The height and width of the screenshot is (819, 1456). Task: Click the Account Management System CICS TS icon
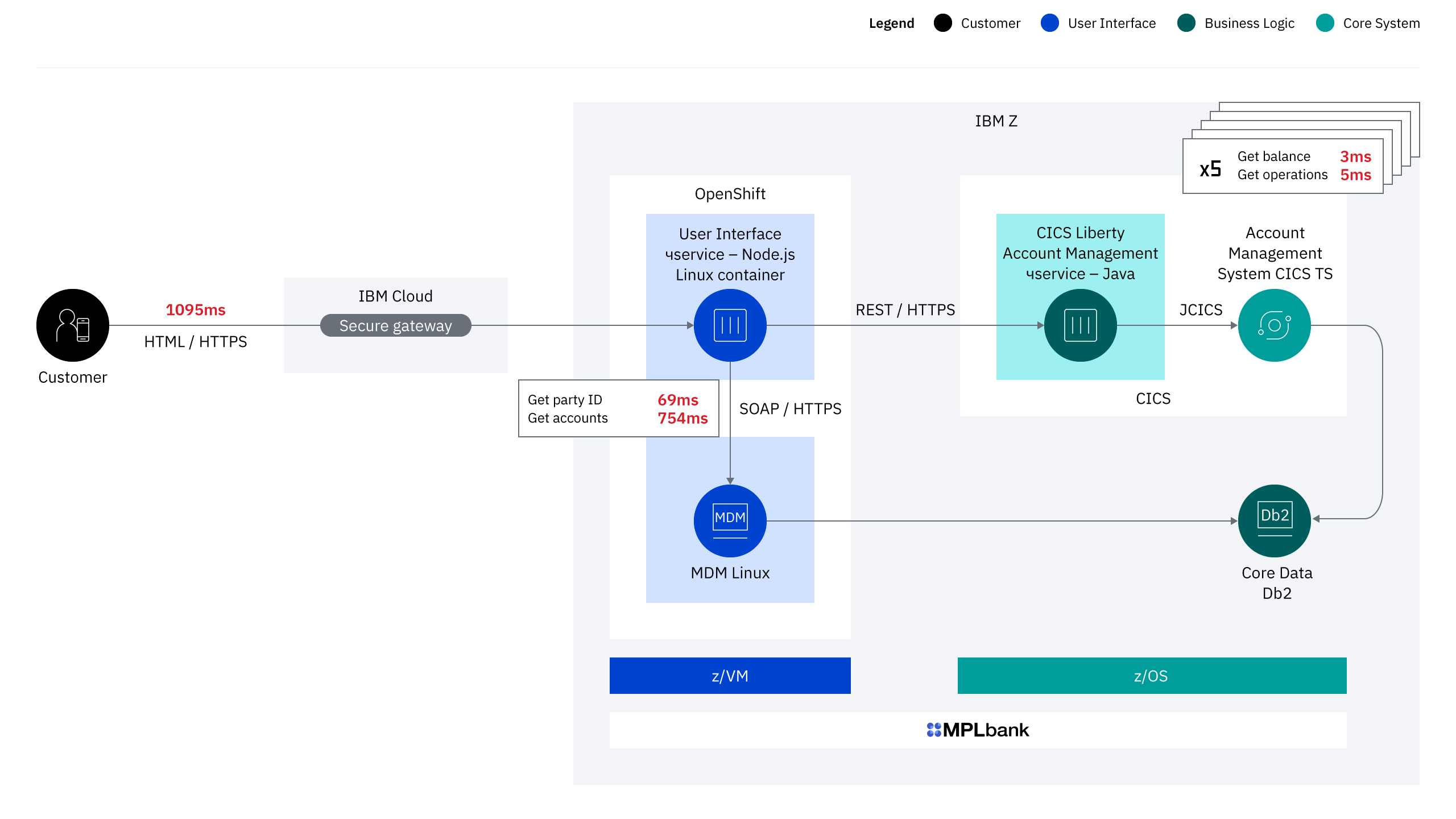1274,325
